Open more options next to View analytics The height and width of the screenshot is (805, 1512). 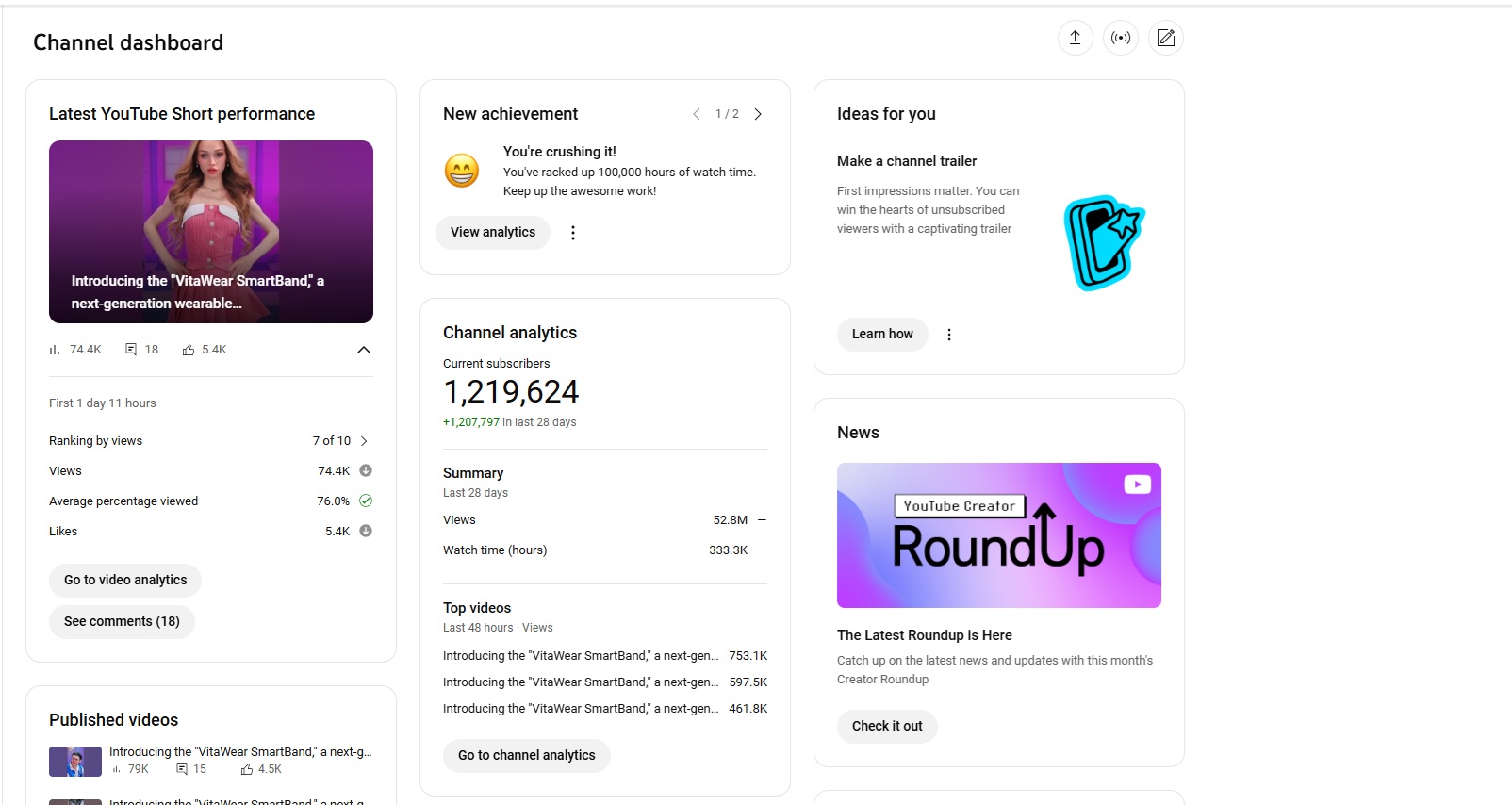click(x=573, y=233)
